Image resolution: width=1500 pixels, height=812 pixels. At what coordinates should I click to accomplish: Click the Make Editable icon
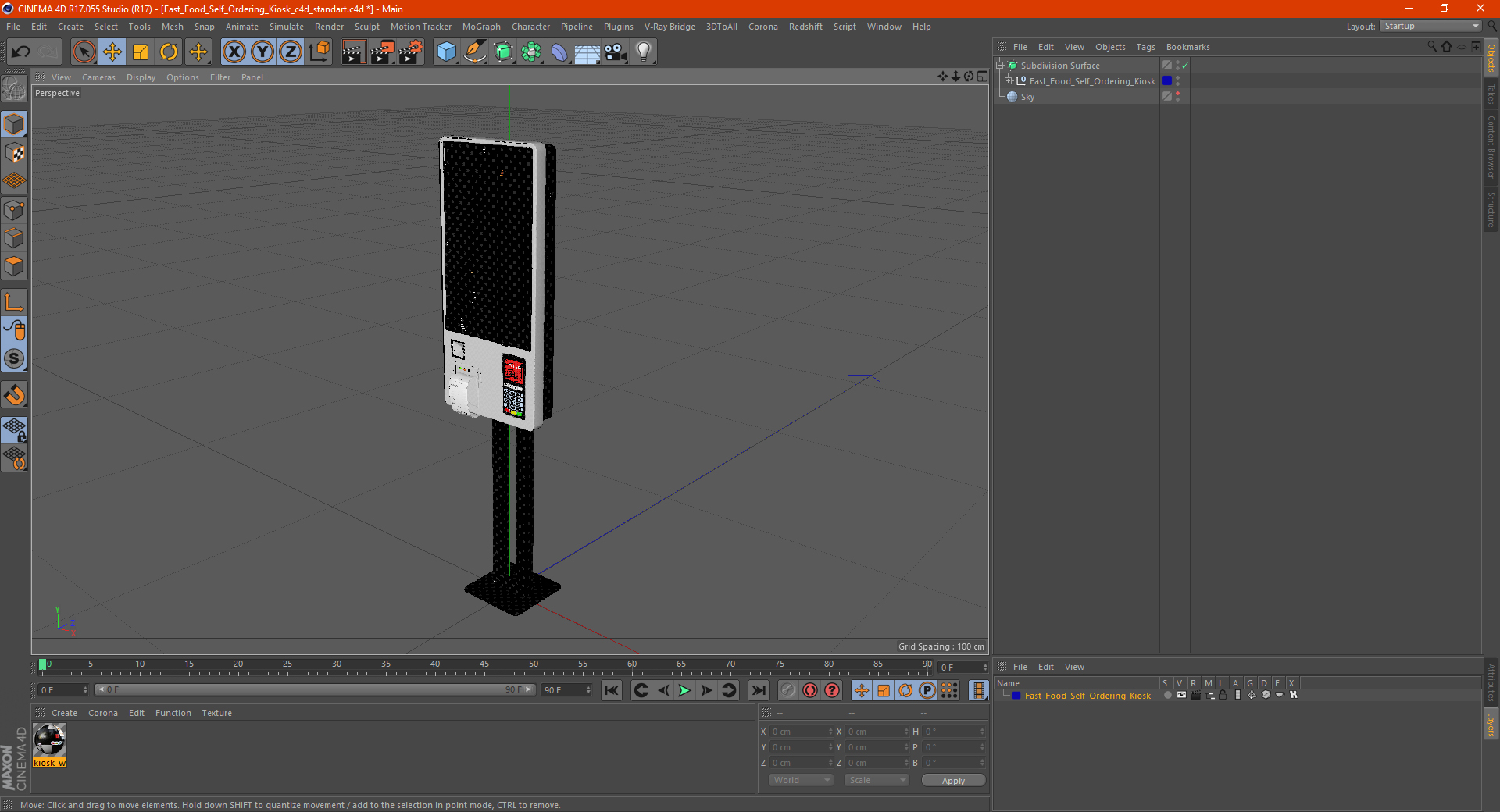click(x=14, y=89)
